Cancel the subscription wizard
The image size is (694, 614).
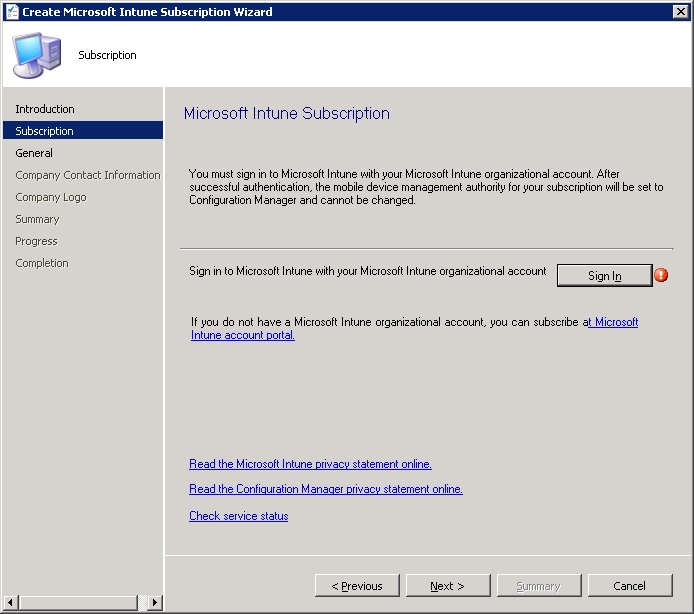tap(629, 586)
